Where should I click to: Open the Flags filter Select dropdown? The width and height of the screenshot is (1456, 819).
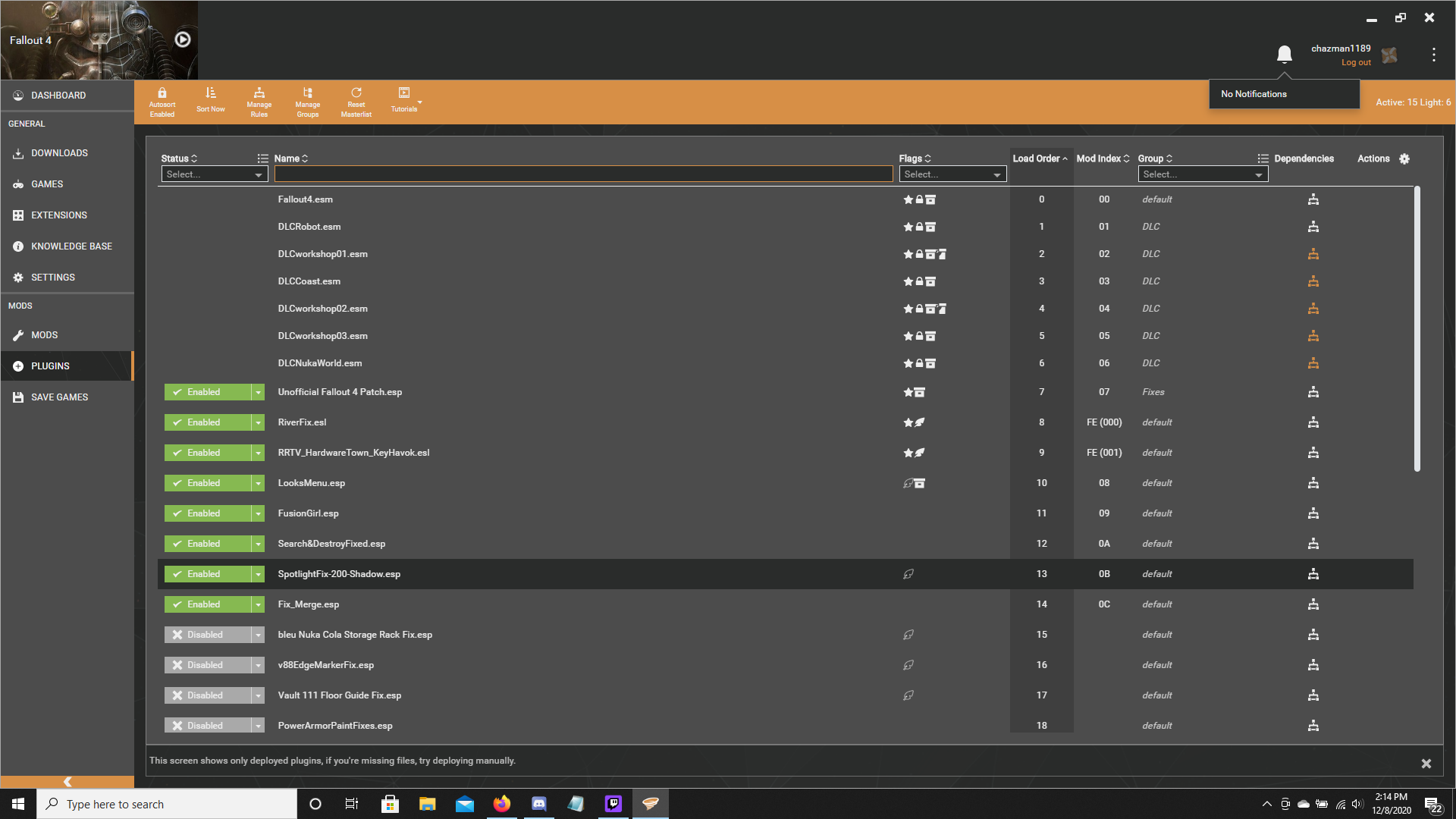coord(952,174)
